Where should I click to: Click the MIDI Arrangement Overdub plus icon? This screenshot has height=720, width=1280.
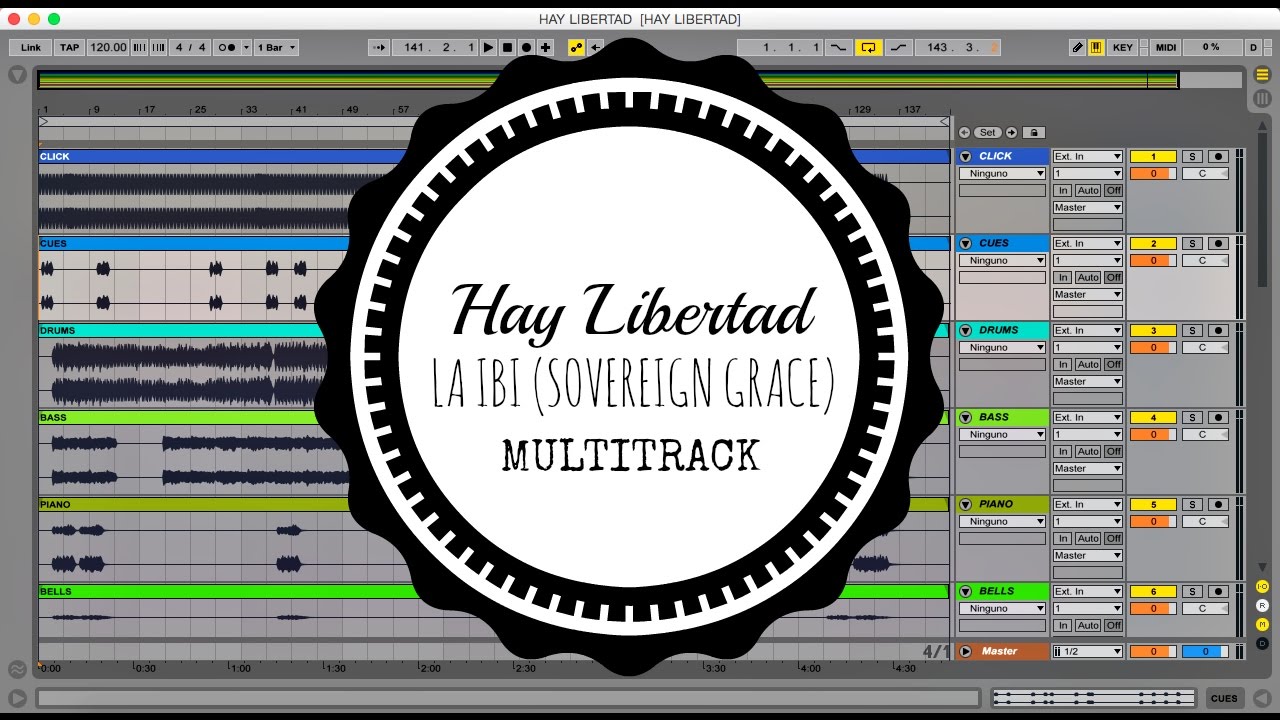545,47
